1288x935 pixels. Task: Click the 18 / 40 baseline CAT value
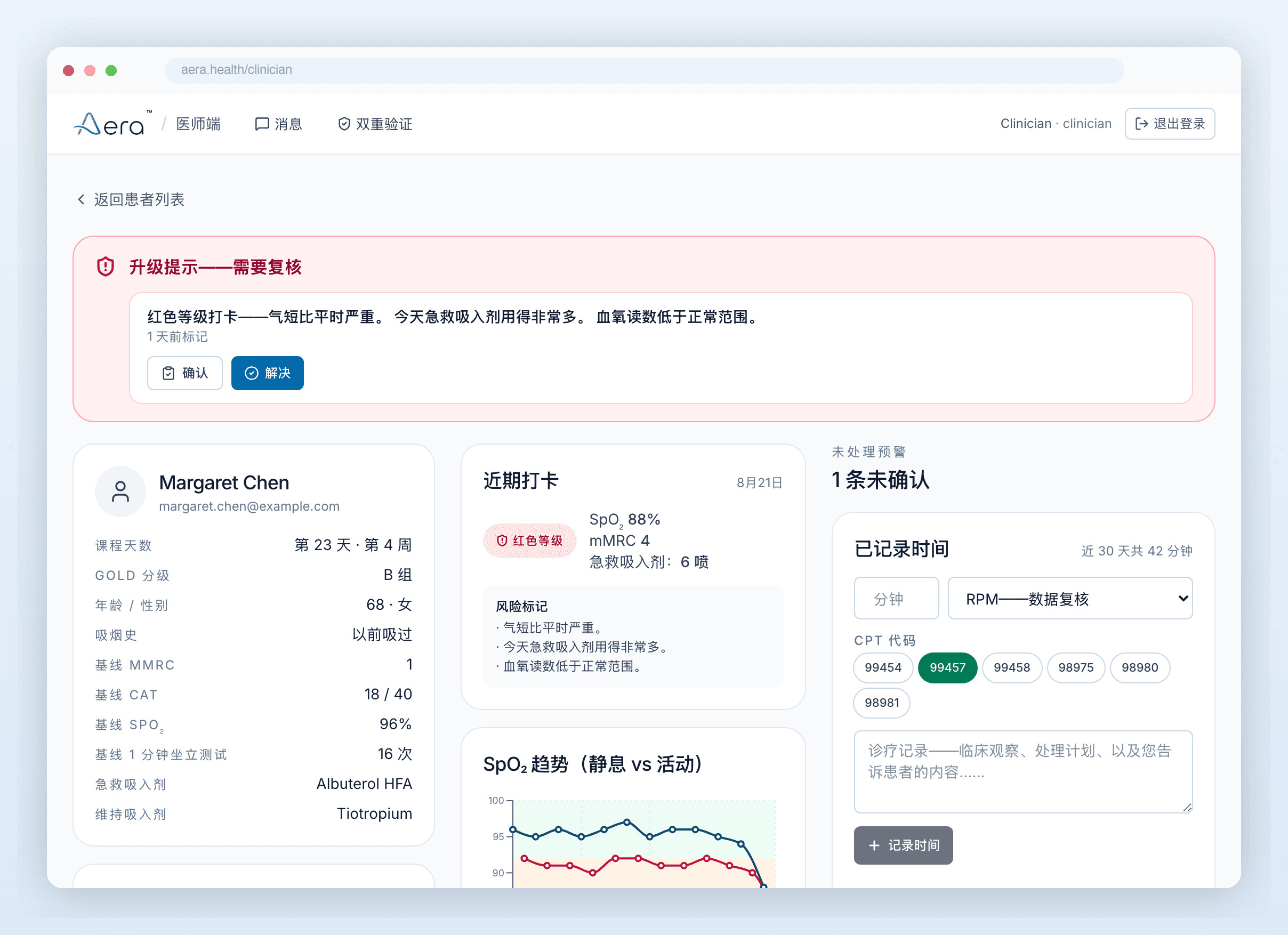tap(388, 694)
